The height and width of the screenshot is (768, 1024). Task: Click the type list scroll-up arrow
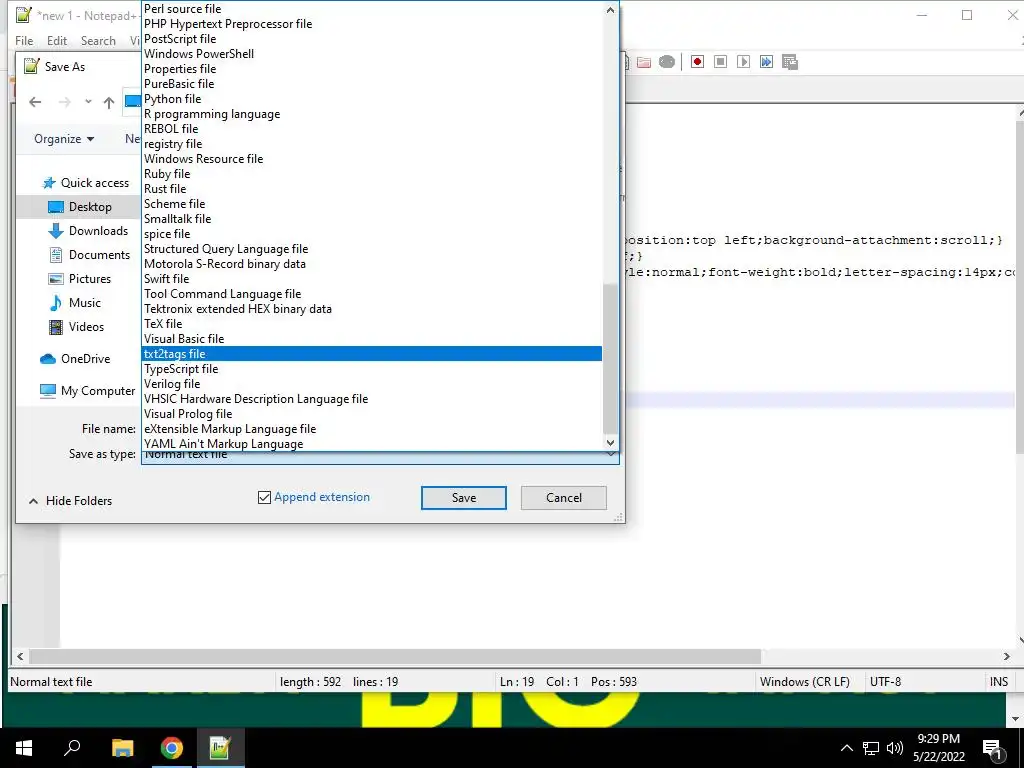pyautogui.click(x=610, y=10)
